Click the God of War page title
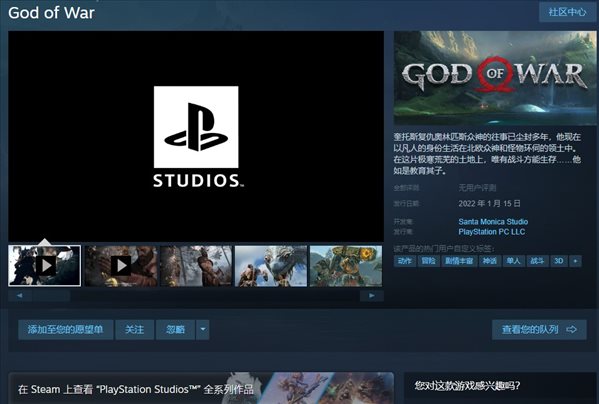This screenshot has width=599, height=404. tap(51, 13)
